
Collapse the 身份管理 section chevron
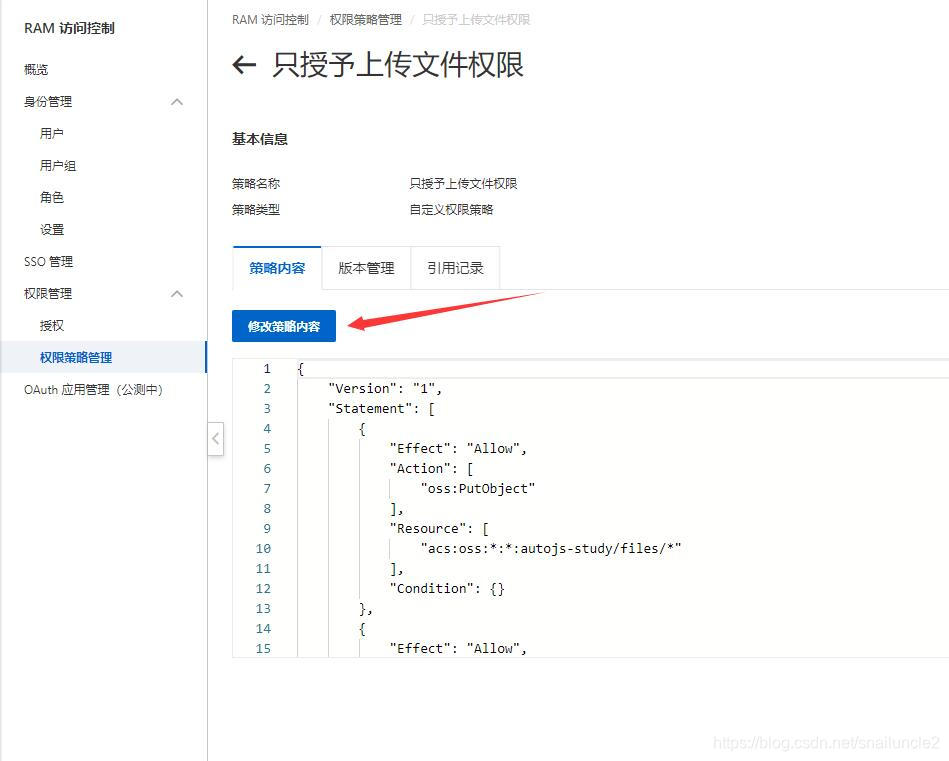[177, 102]
